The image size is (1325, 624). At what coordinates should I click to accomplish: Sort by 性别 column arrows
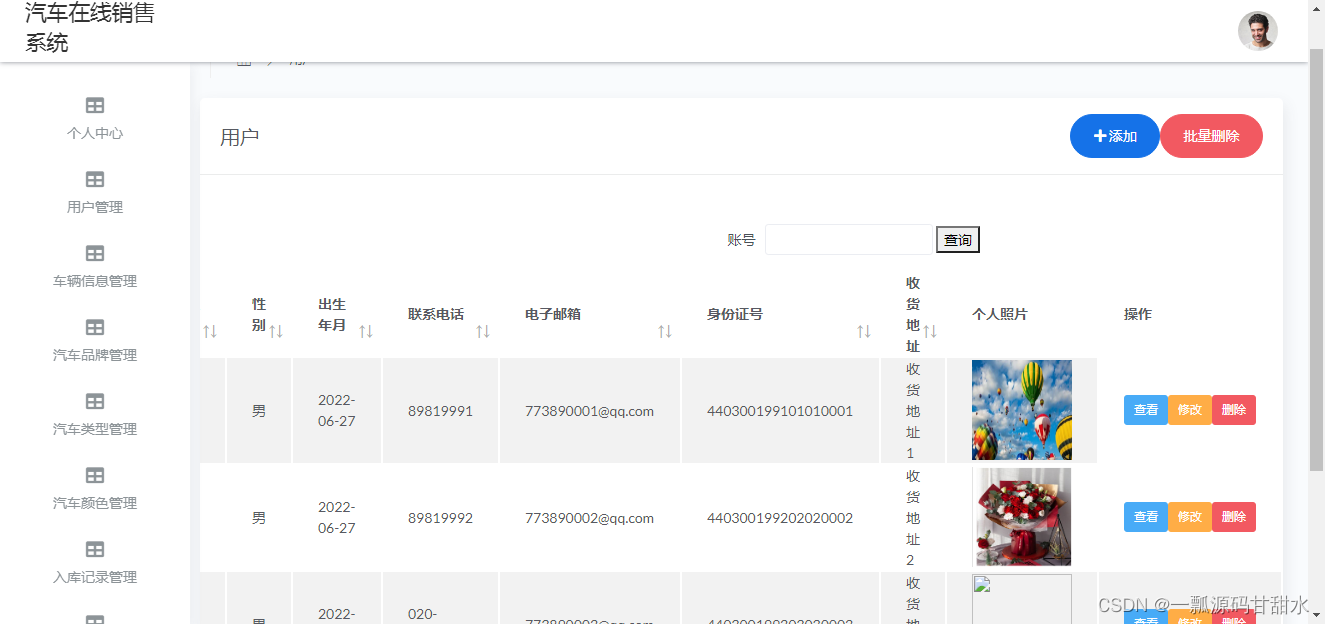click(x=276, y=331)
